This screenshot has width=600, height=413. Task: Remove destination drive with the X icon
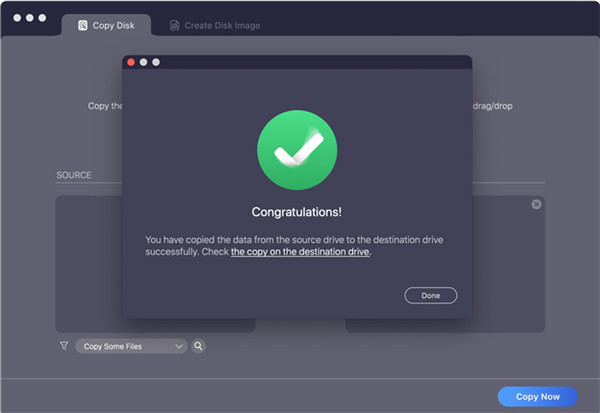[x=536, y=204]
